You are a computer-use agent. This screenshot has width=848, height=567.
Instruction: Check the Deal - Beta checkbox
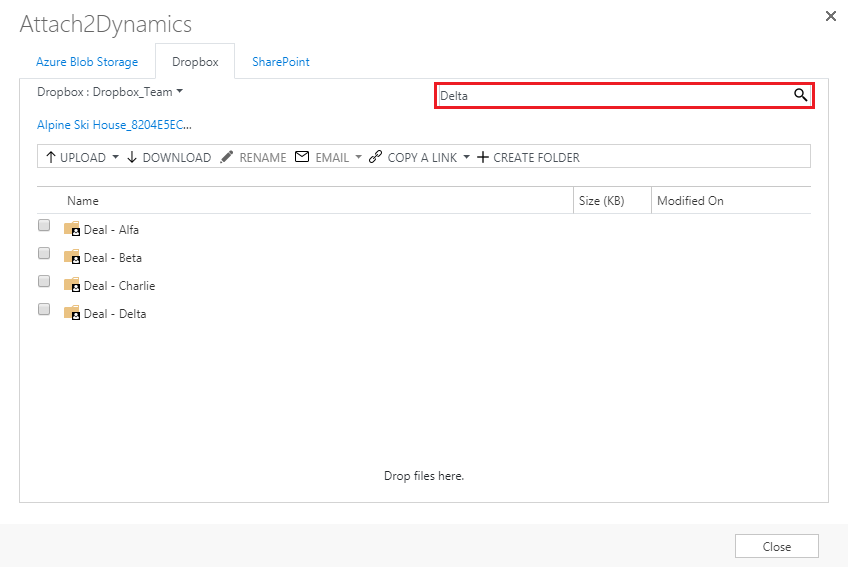coord(44,253)
